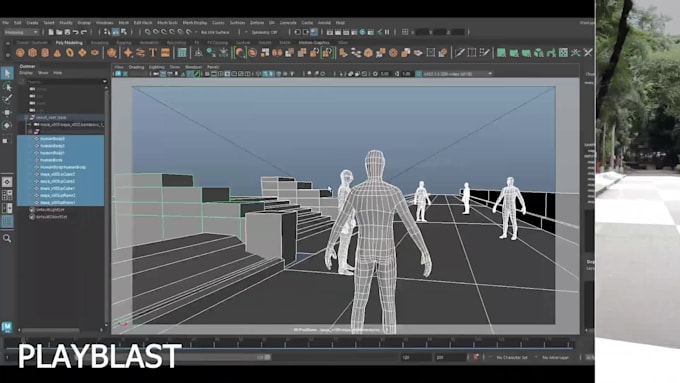Image resolution: width=680 pixels, height=383 pixels.
Task: Toggle the Symmetry Off setting
Action: [264, 32]
